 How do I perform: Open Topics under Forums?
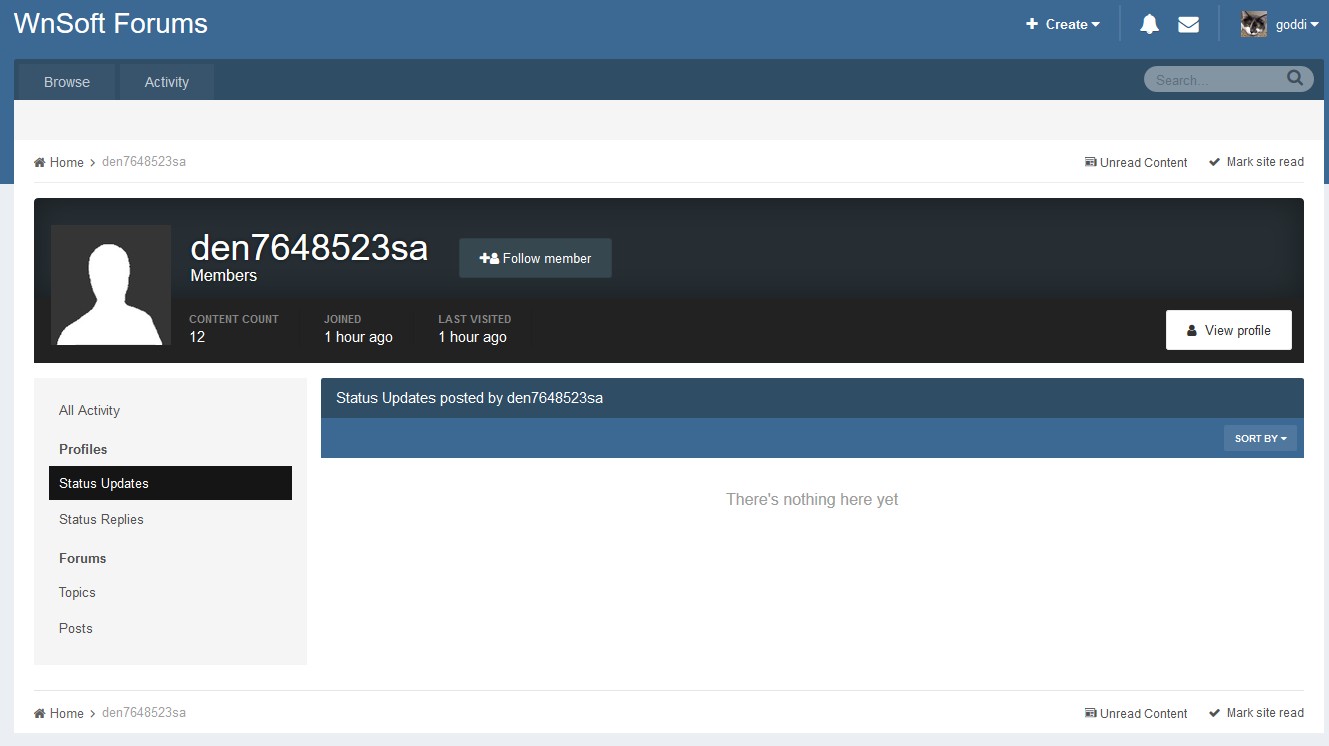click(77, 592)
